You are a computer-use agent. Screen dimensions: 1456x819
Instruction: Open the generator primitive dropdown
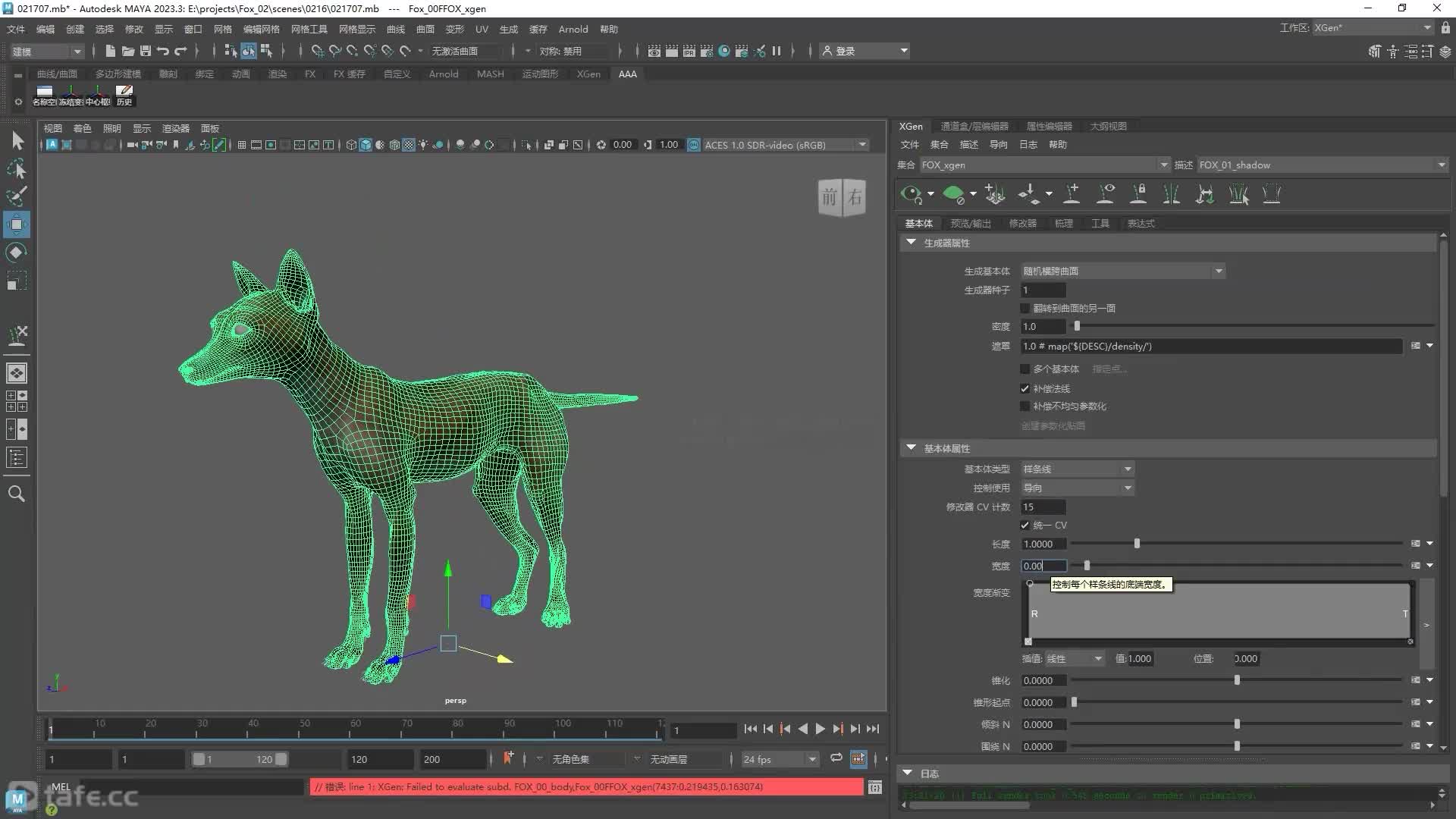click(x=1123, y=271)
